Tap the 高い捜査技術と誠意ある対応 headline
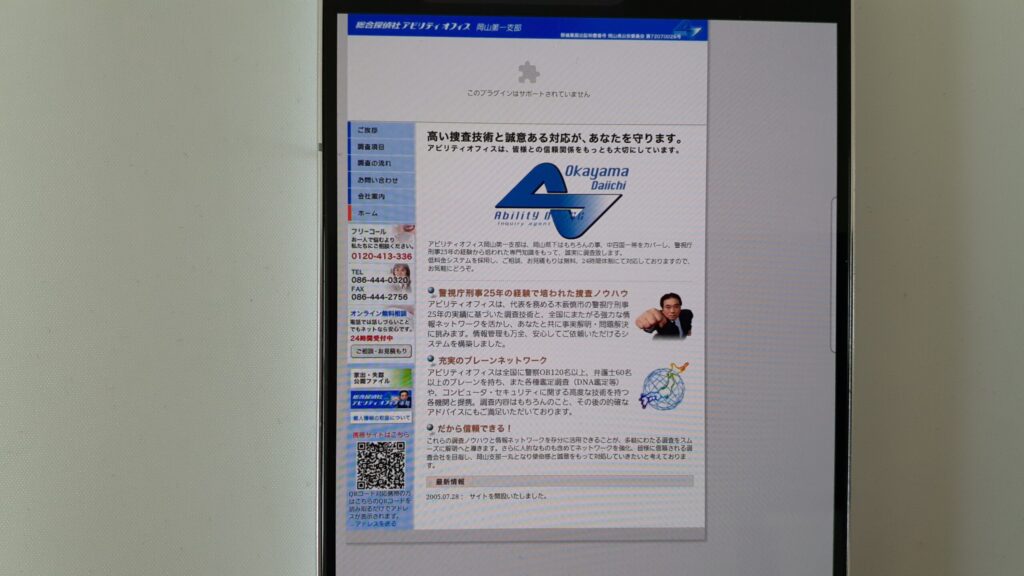This screenshot has width=1024, height=576. click(x=554, y=138)
